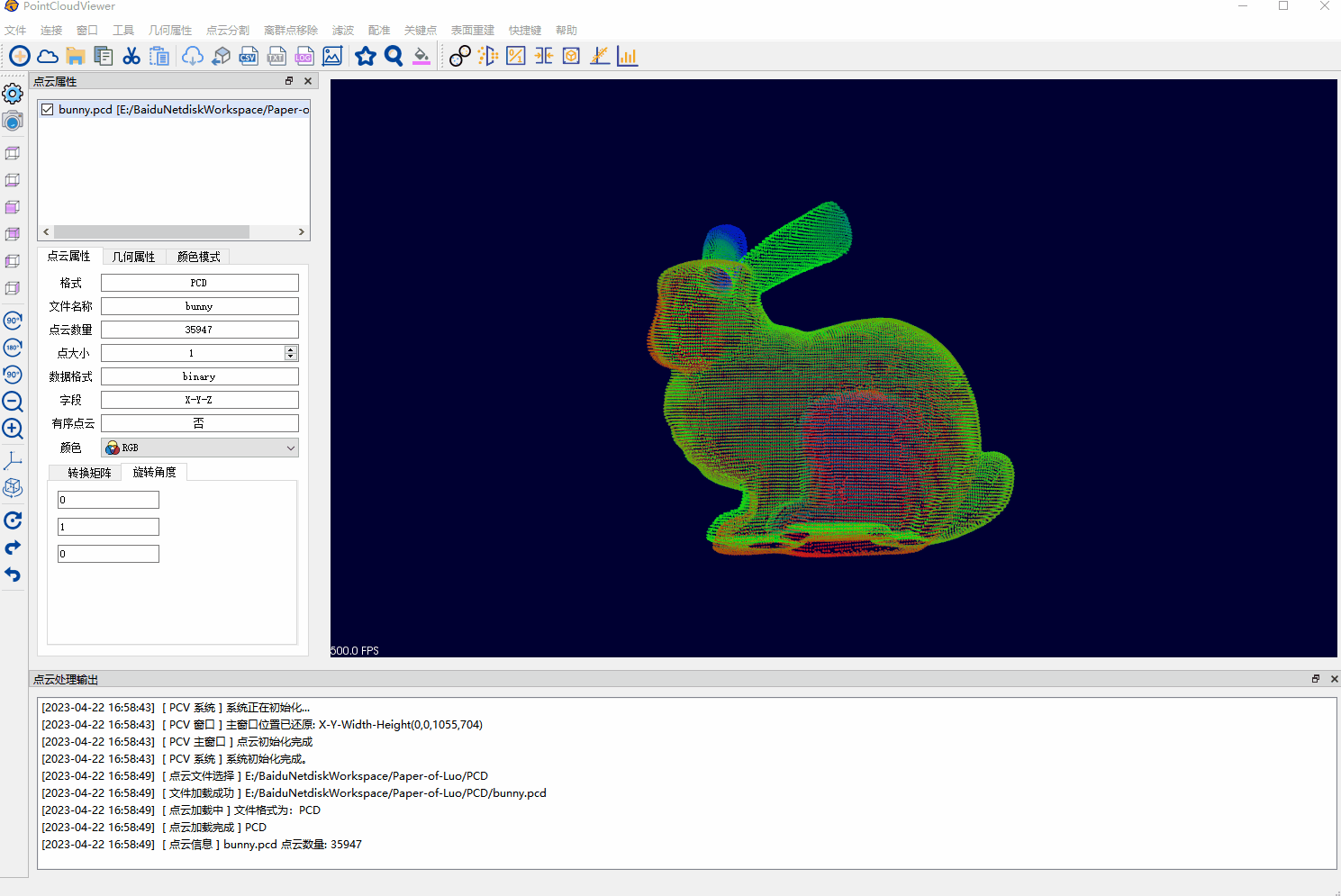Click the camera snapshot sidebar icon
This screenshot has width=1341, height=896.
(13, 121)
